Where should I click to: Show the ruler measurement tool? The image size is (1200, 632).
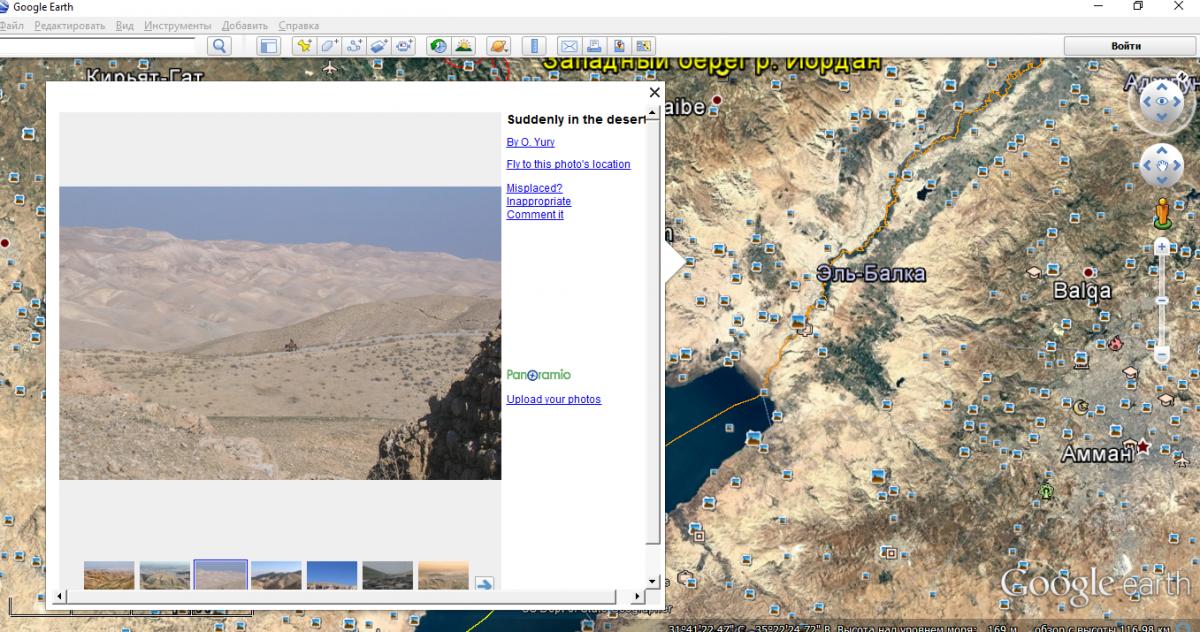pos(533,46)
